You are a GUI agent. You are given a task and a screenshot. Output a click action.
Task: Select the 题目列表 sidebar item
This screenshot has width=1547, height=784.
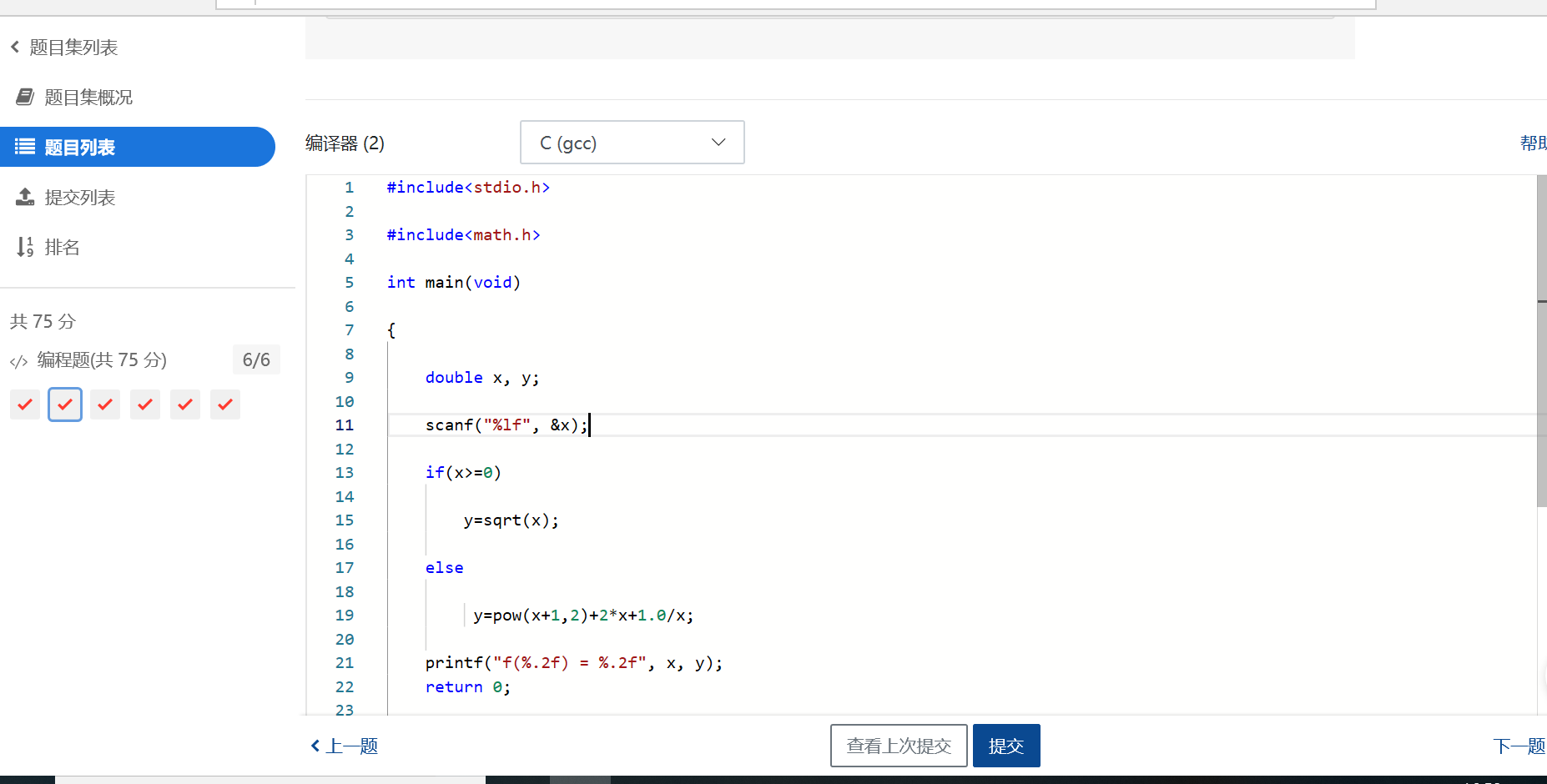pos(138,147)
